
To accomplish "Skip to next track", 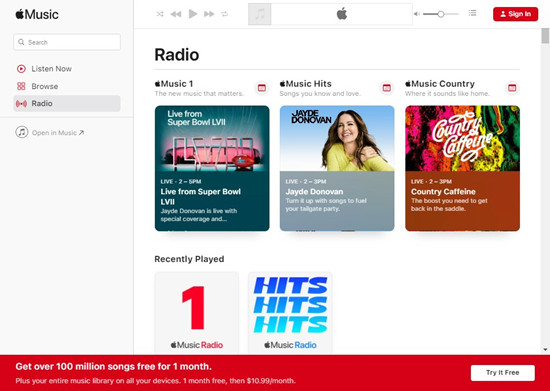I will pos(209,14).
